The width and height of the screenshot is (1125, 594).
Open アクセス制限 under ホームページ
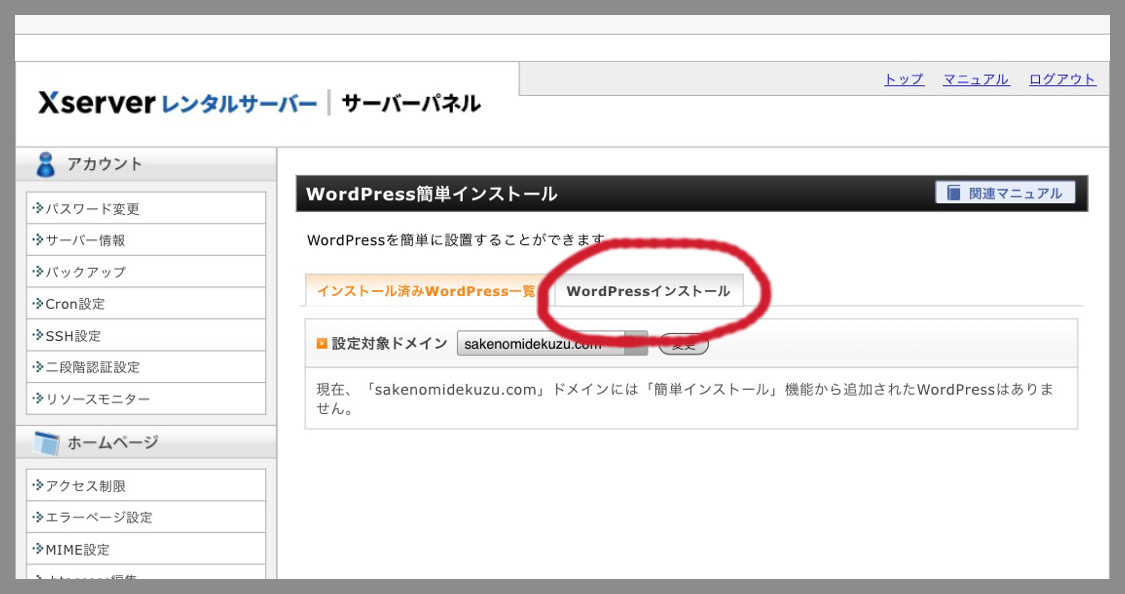click(x=146, y=486)
